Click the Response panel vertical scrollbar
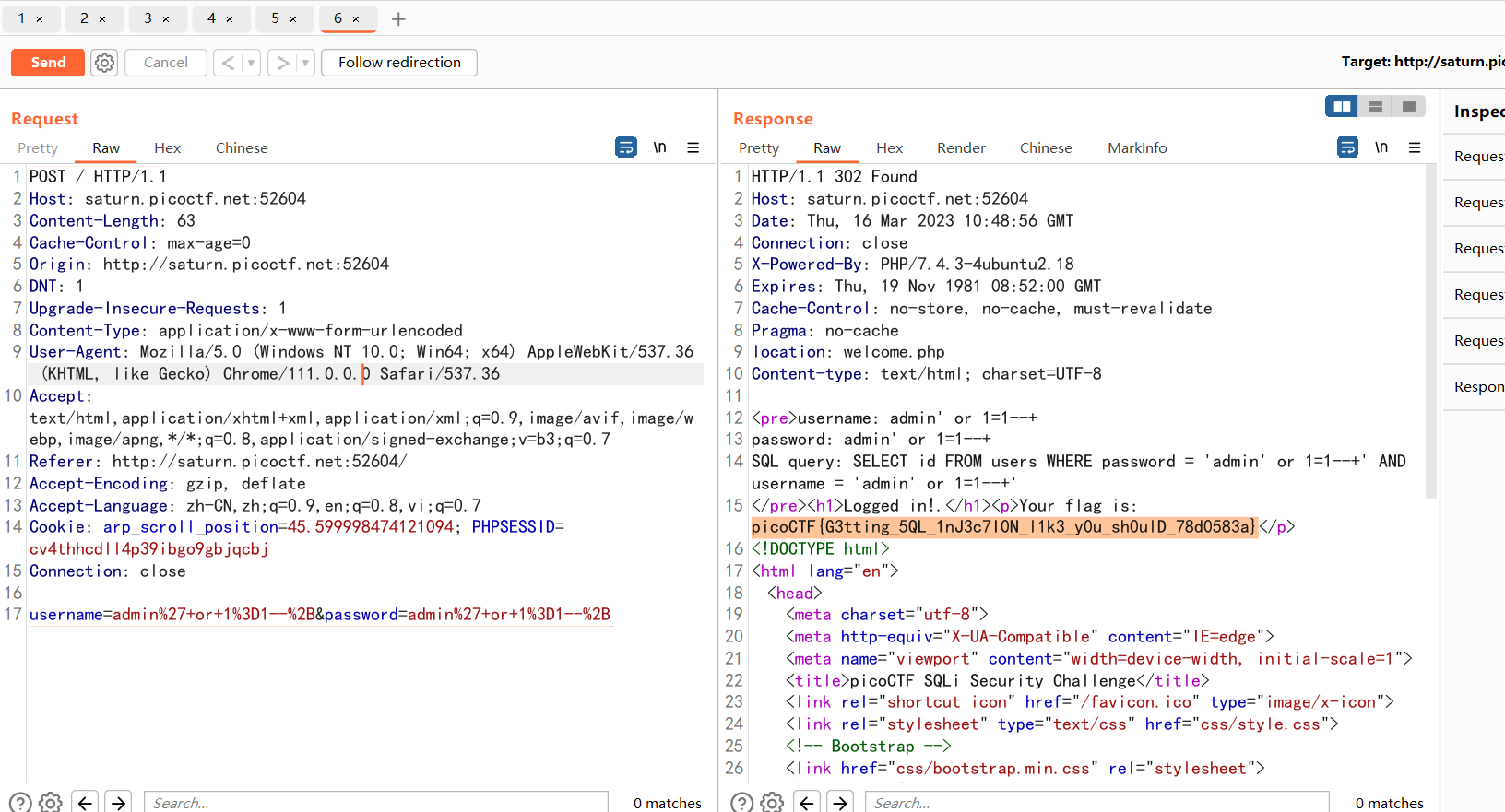This screenshot has height=812, width=1505. tap(1431, 332)
